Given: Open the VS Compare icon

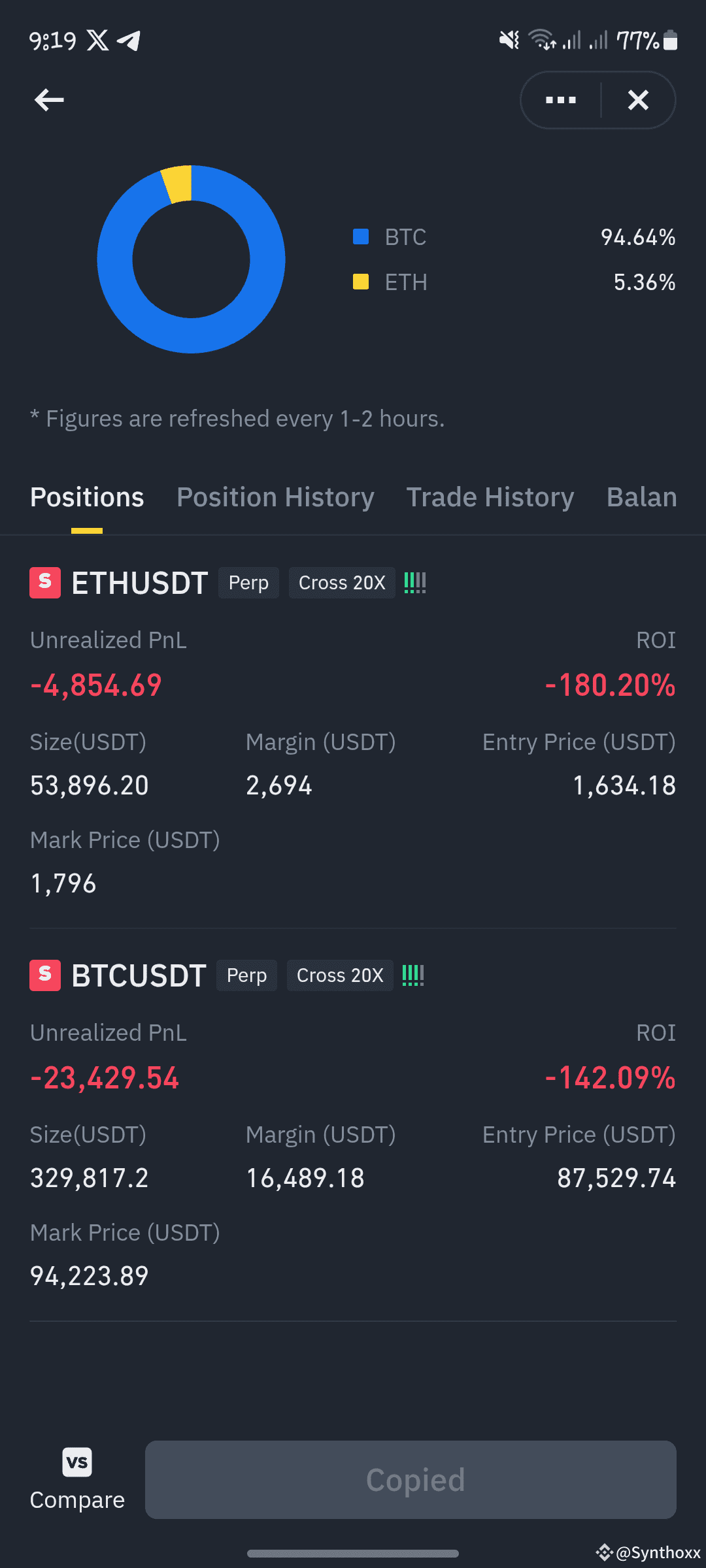Looking at the screenshot, I should [77, 1462].
